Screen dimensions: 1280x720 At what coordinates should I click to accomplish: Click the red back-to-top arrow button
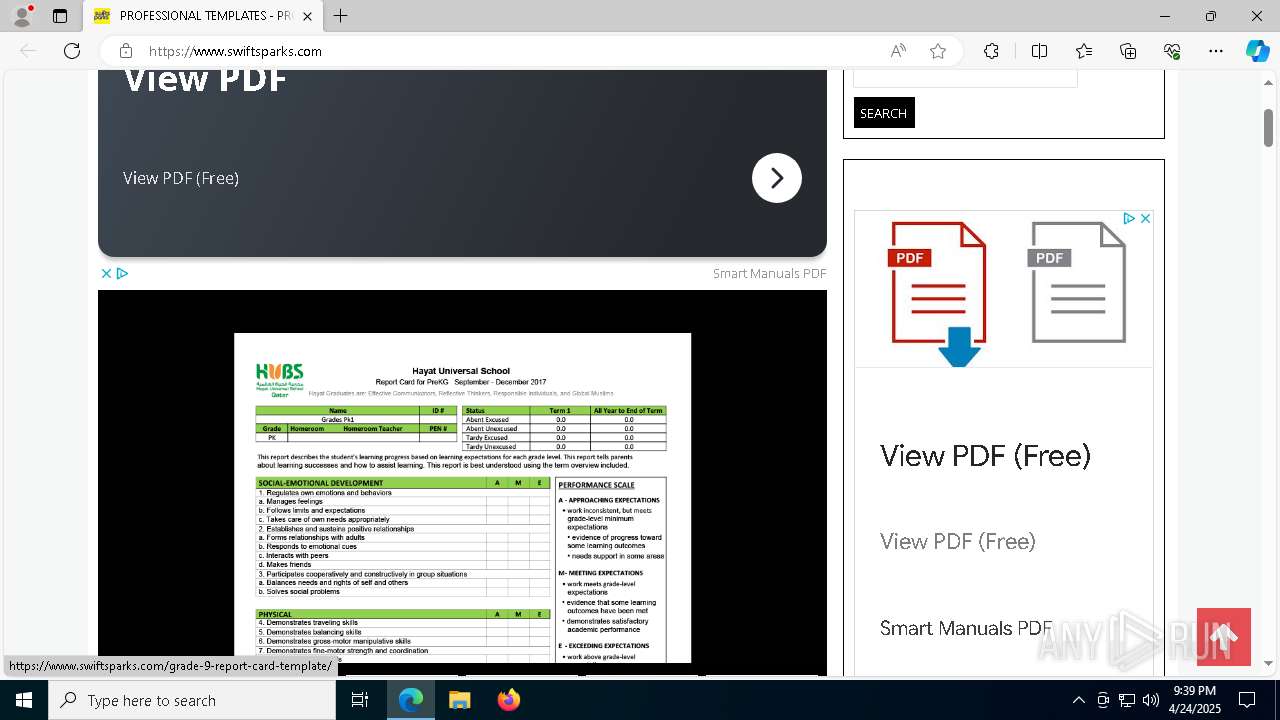click(1224, 637)
